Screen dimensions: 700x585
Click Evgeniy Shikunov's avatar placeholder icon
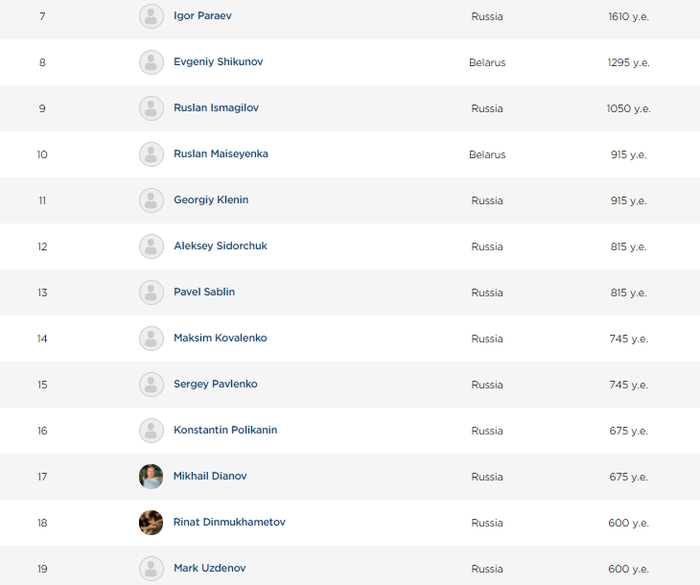pos(151,62)
